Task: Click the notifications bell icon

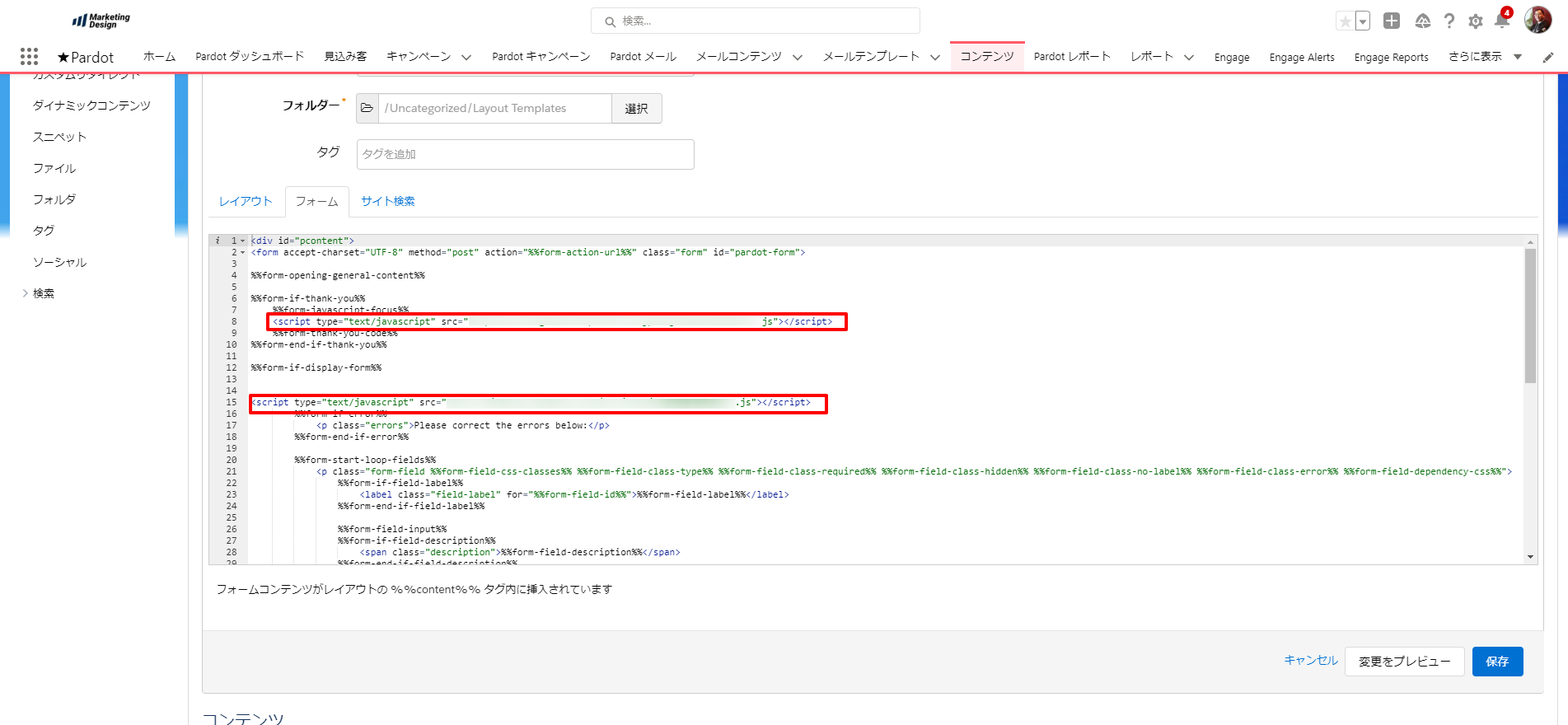Action: (1501, 21)
